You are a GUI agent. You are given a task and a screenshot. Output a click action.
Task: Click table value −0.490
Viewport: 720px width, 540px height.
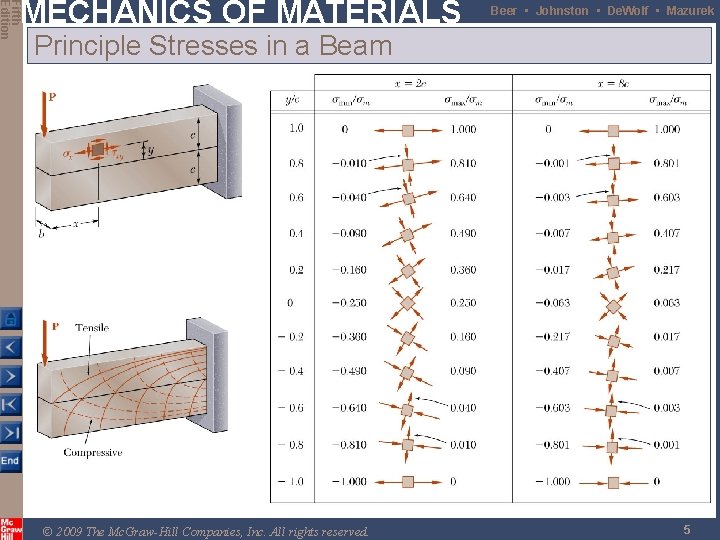click(x=349, y=371)
